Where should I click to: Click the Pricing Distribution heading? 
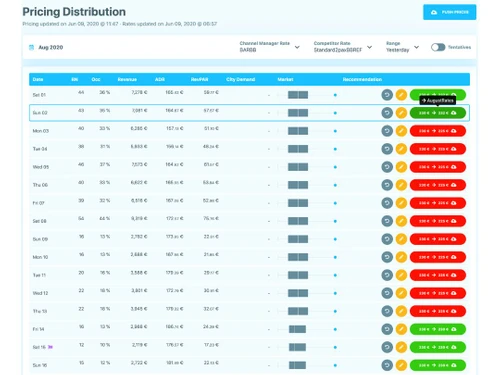74,12
